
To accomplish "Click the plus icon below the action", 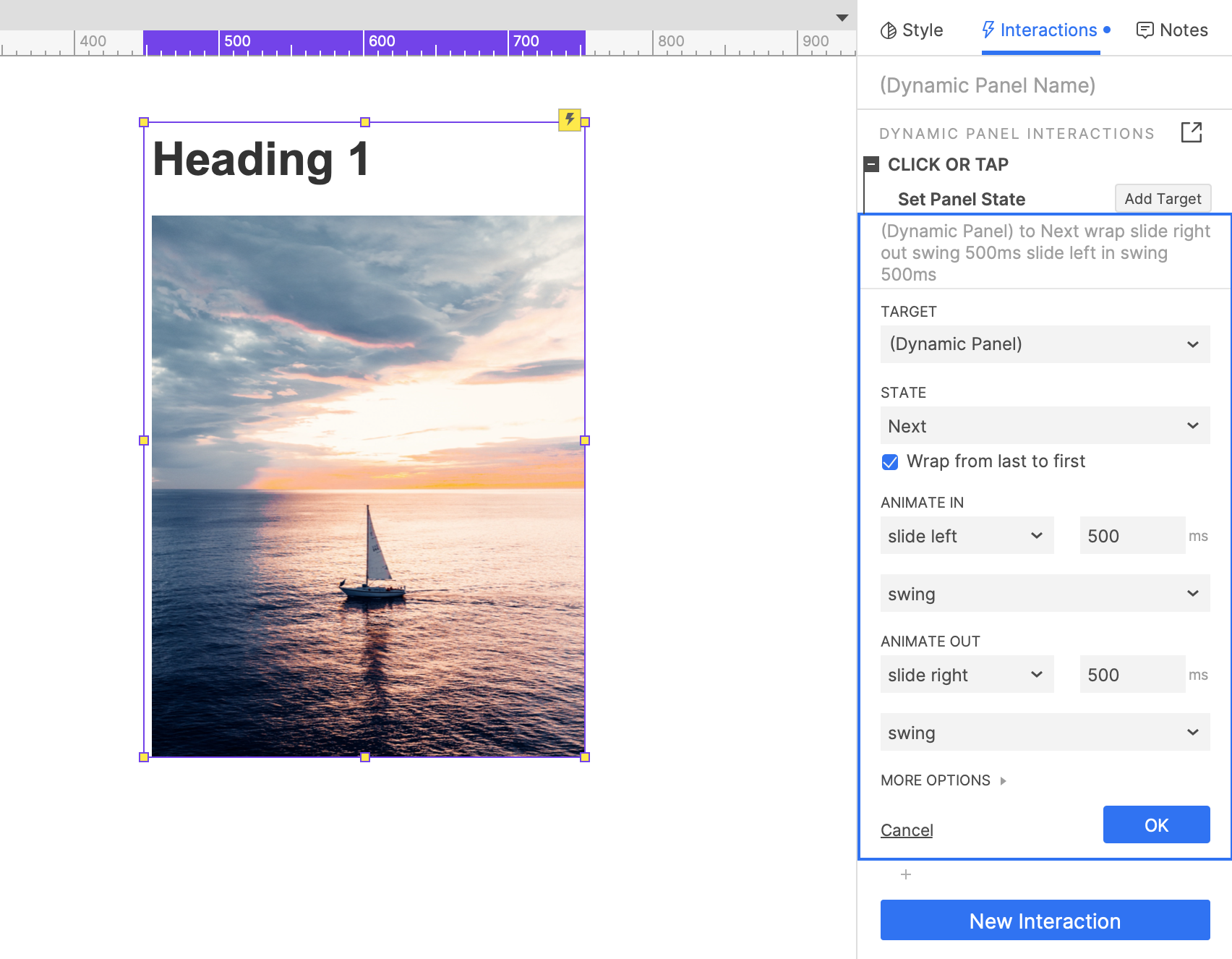I will point(905,874).
